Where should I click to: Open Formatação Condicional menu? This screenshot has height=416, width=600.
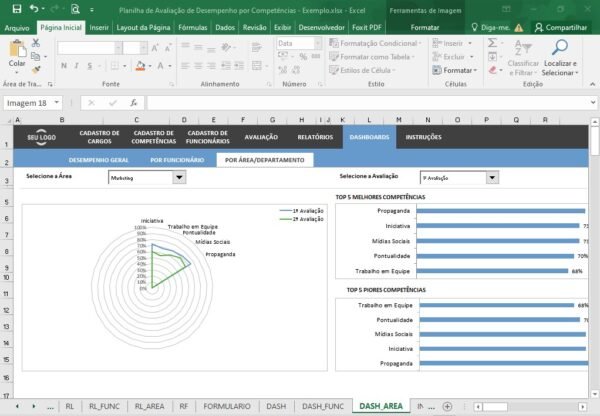[375, 43]
